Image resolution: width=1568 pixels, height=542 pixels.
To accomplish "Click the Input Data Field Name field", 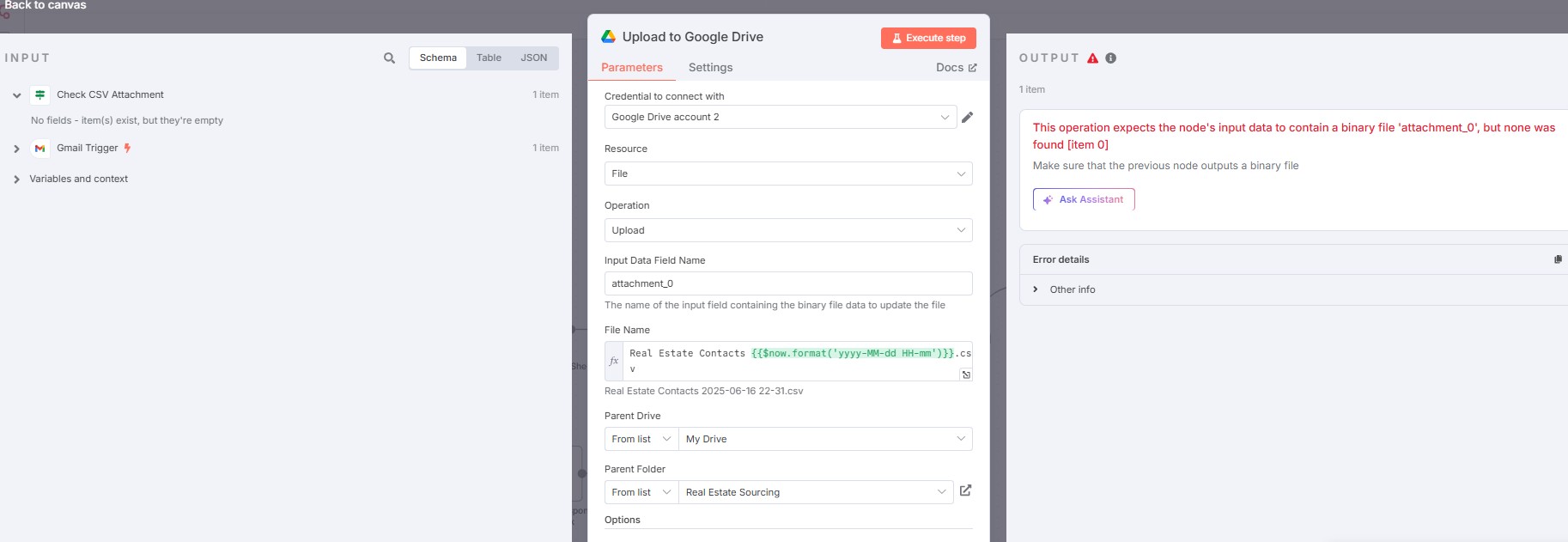I will point(788,283).
